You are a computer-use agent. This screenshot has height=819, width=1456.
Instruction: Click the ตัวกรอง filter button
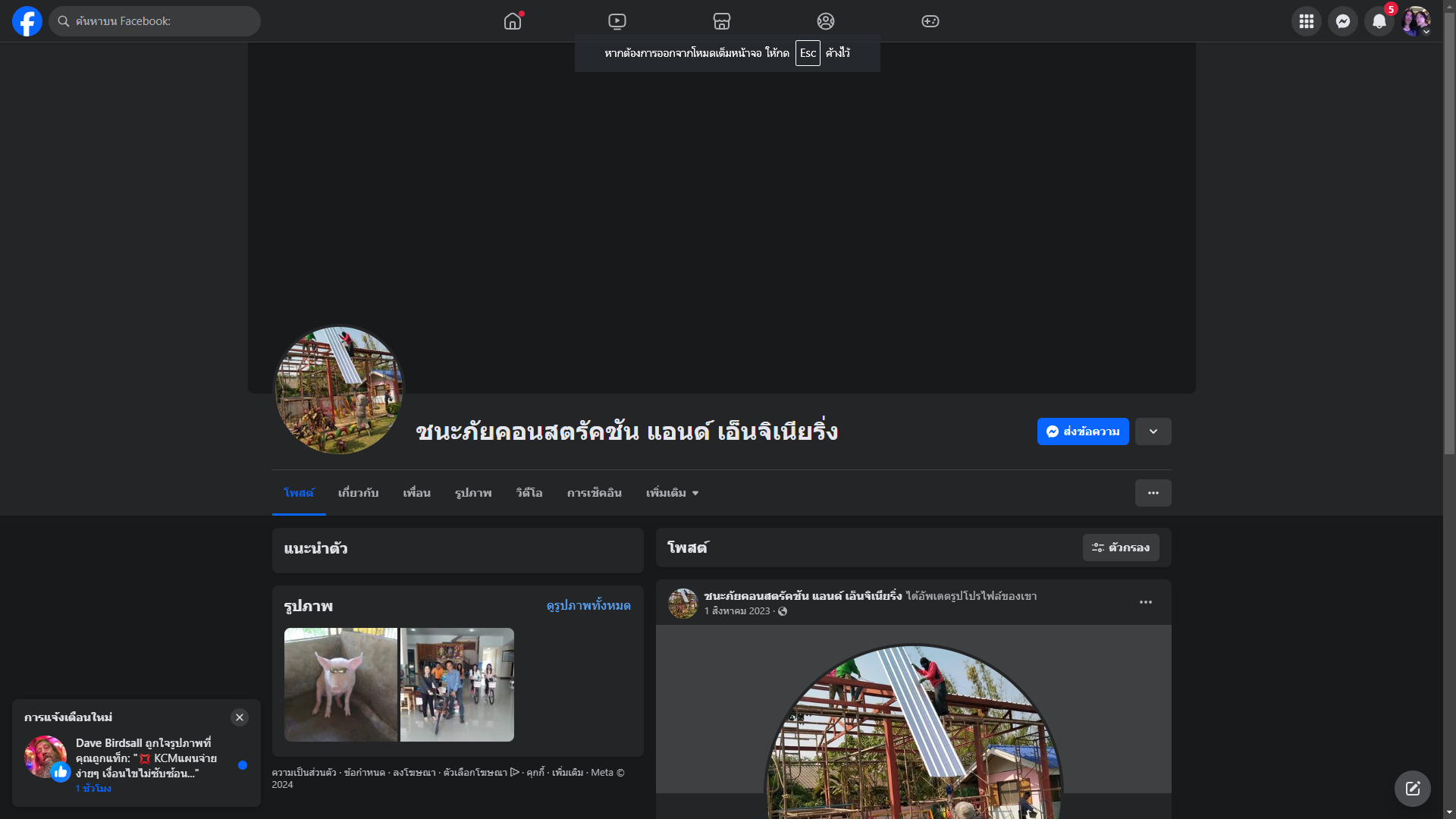(1121, 548)
